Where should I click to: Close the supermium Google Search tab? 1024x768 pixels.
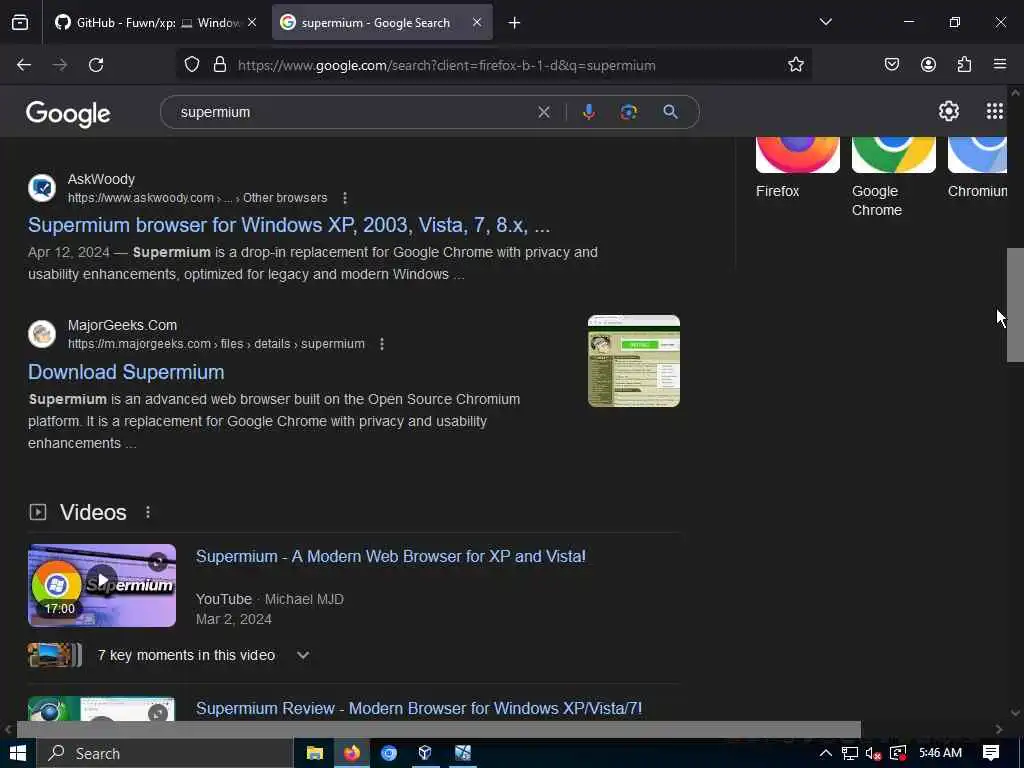(x=477, y=22)
